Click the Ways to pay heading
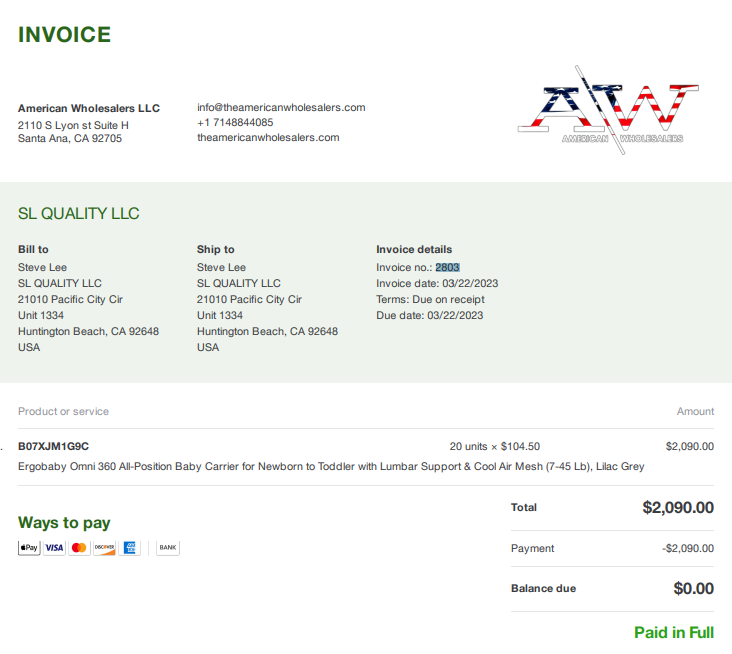The image size is (732, 654). click(64, 523)
